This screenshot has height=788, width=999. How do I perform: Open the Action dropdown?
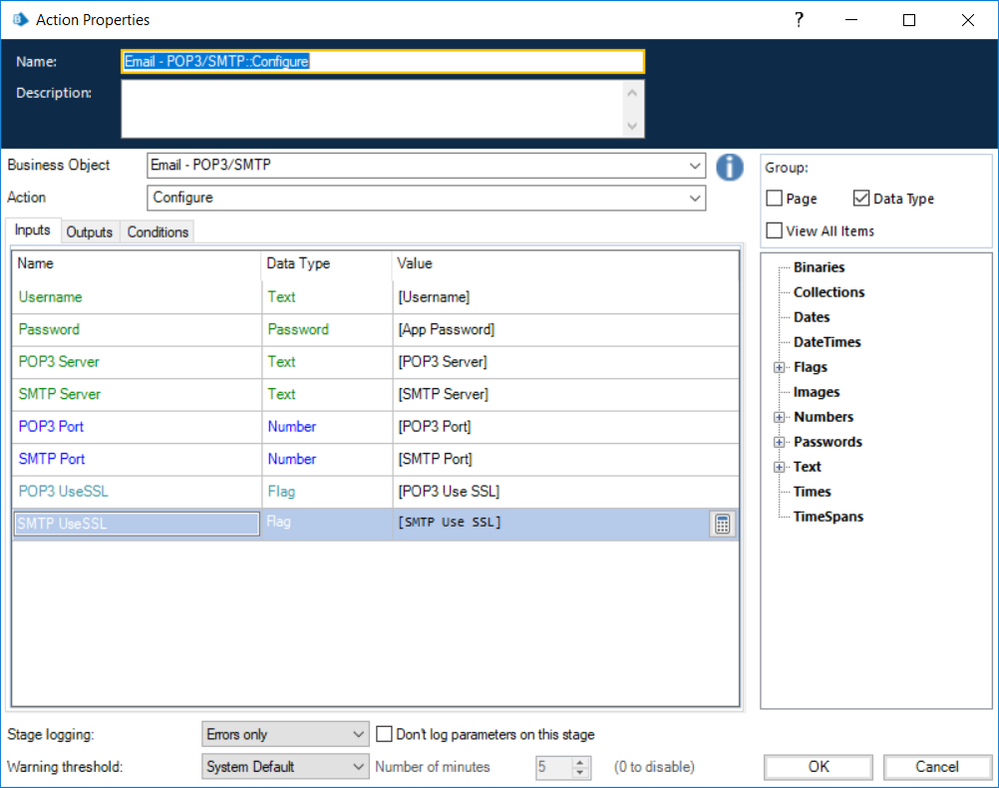pyautogui.click(x=694, y=198)
